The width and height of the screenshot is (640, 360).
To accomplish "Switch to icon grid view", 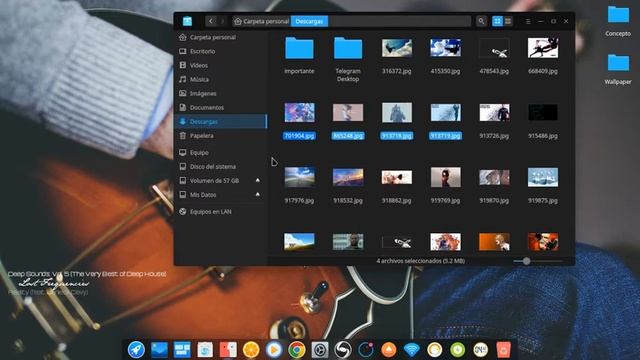I will tap(497, 21).
